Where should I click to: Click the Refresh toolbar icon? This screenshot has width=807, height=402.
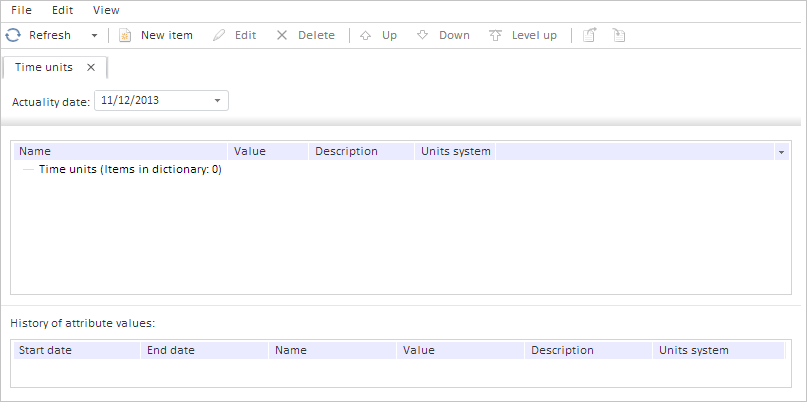pyautogui.click(x=14, y=35)
